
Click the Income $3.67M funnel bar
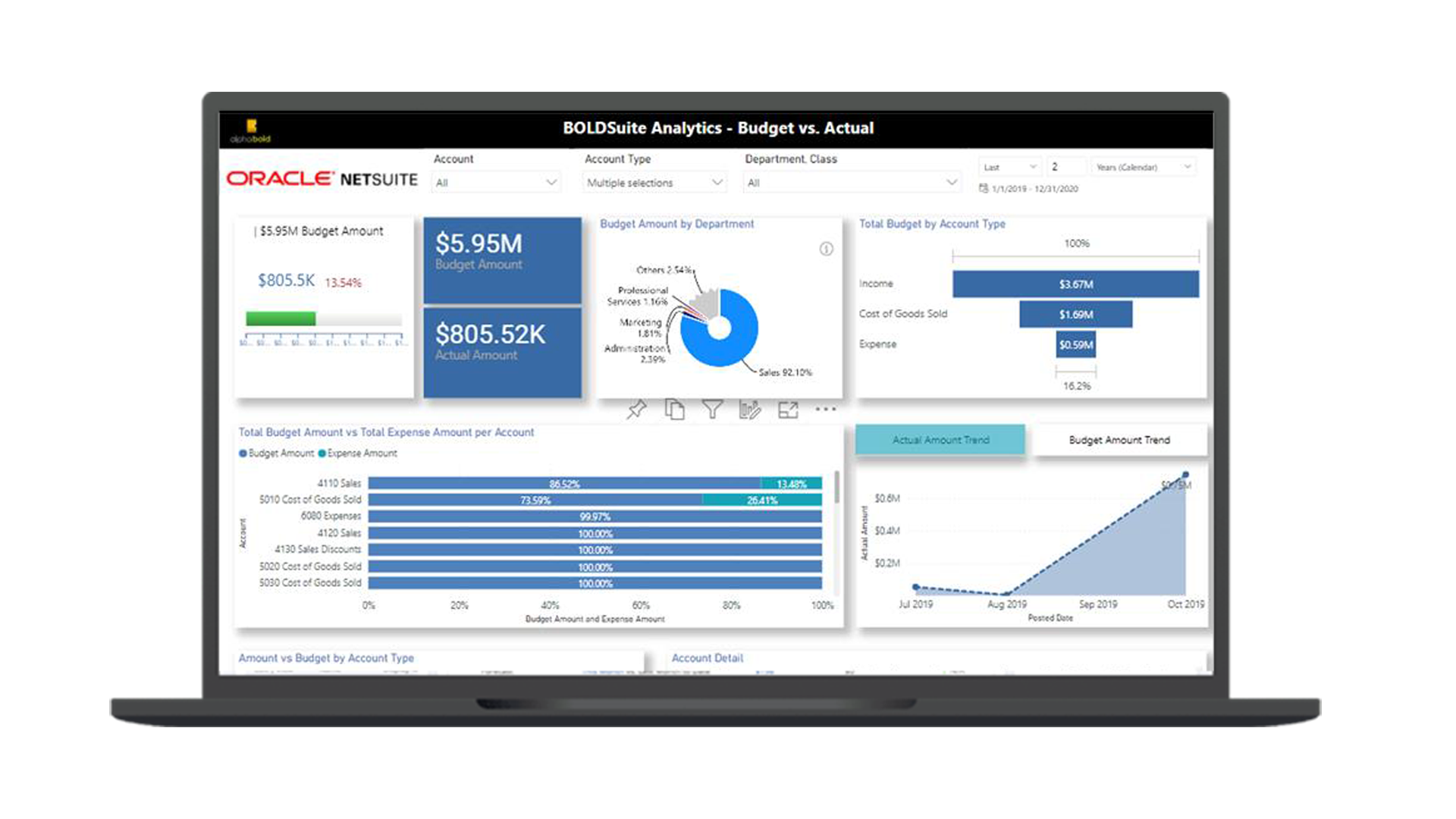pyautogui.click(x=1075, y=284)
